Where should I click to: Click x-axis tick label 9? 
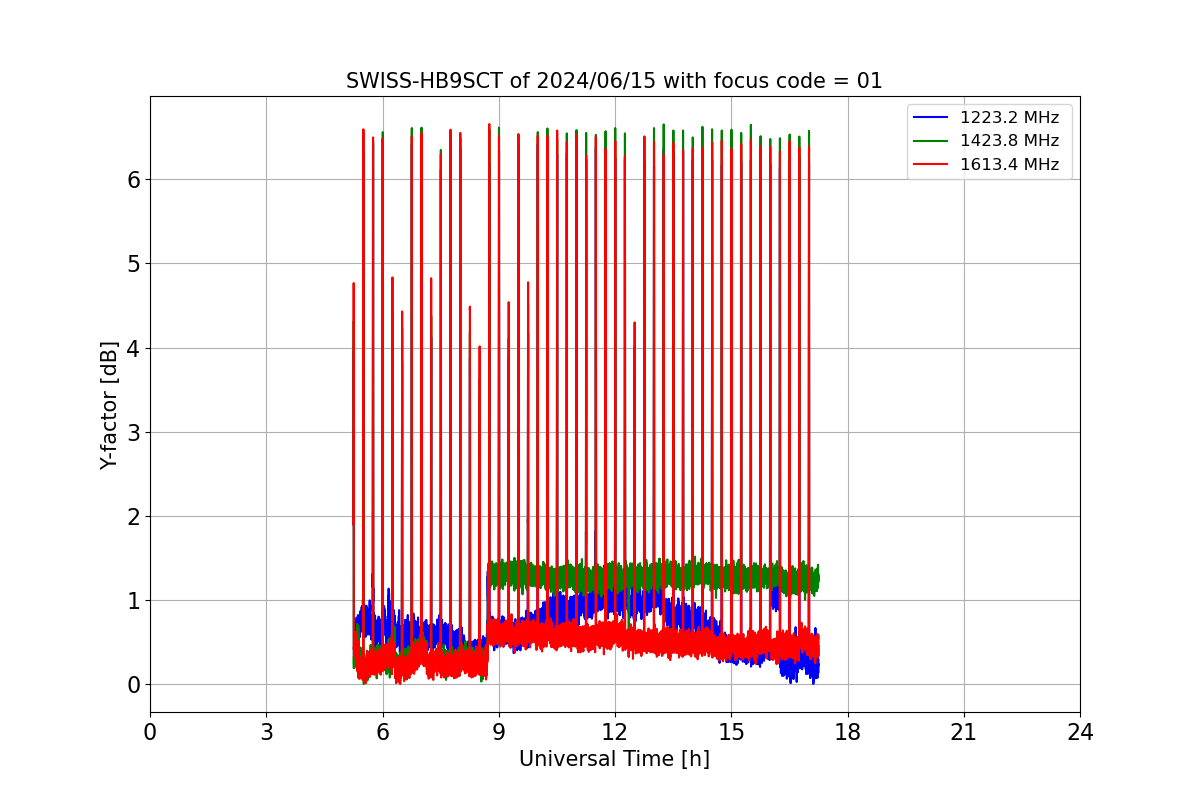tap(499, 733)
